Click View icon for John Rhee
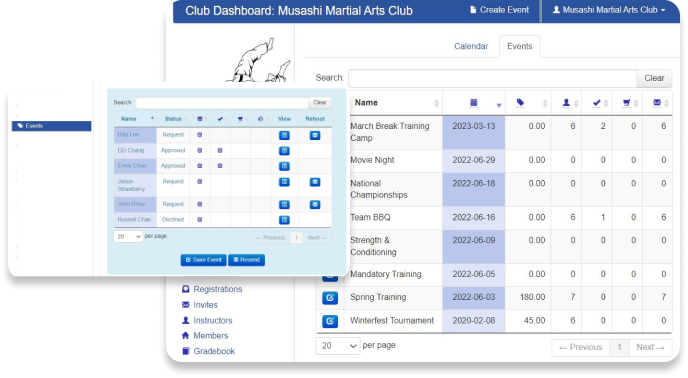The width and height of the screenshot is (688, 378). click(284, 205)
